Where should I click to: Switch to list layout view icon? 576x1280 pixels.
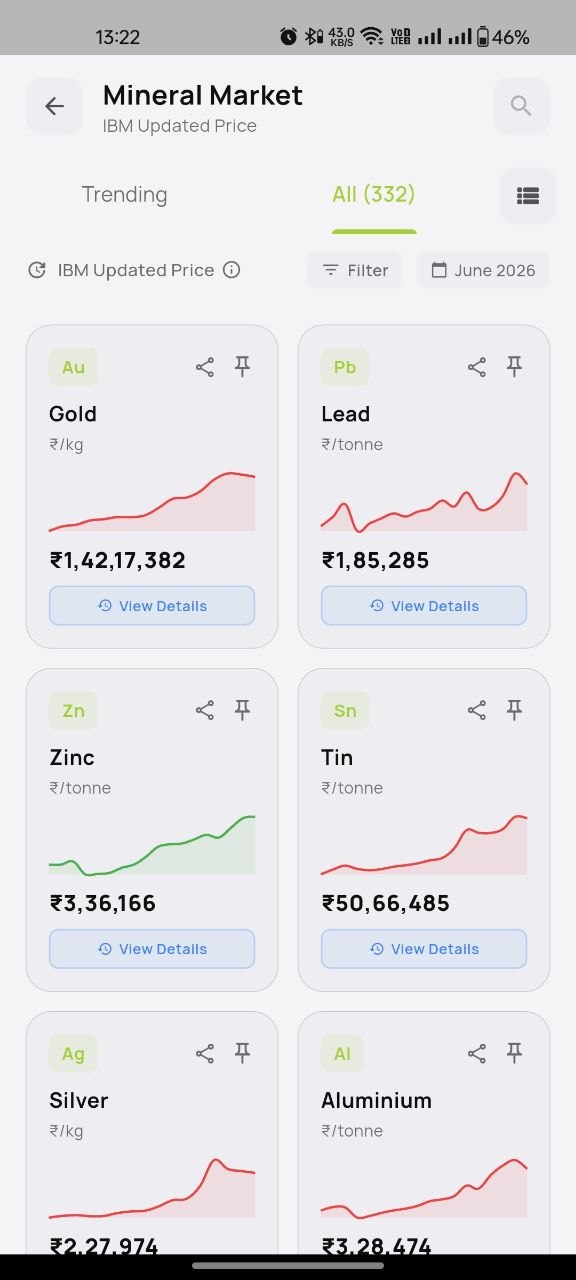click(528, 196)
